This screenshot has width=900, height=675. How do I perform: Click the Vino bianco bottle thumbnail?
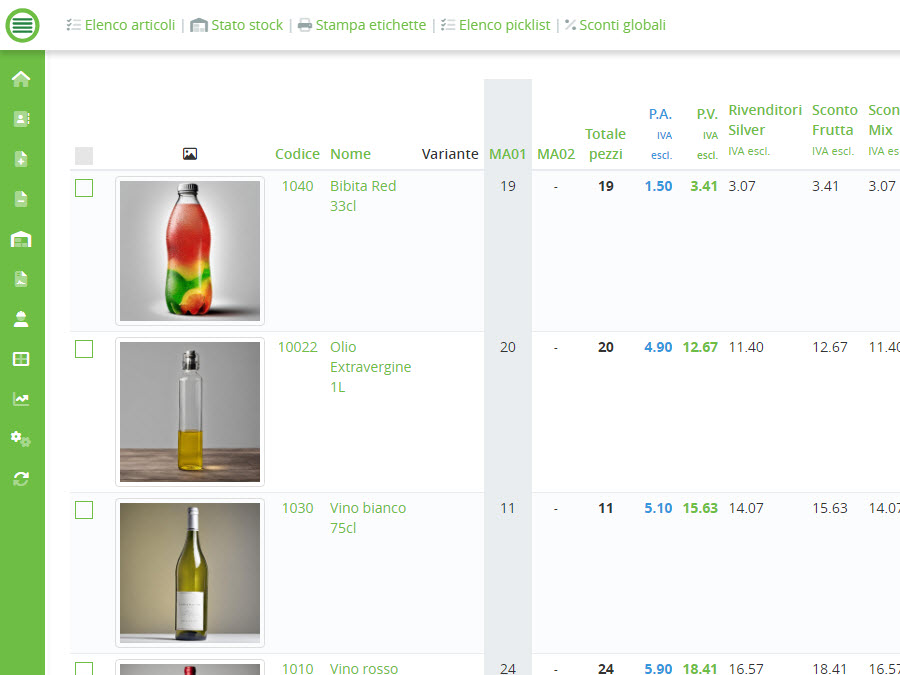190,572
